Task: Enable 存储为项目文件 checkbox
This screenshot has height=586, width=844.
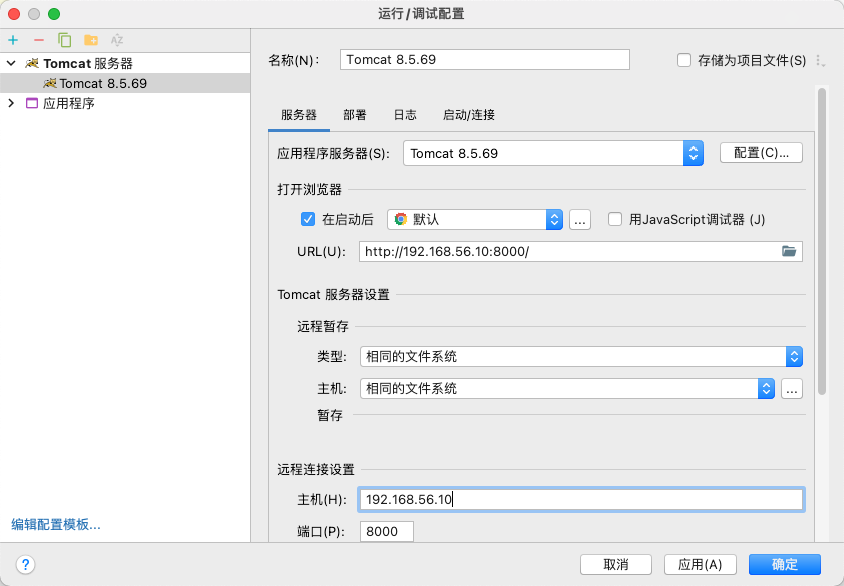Action: [x=684, y=60]
